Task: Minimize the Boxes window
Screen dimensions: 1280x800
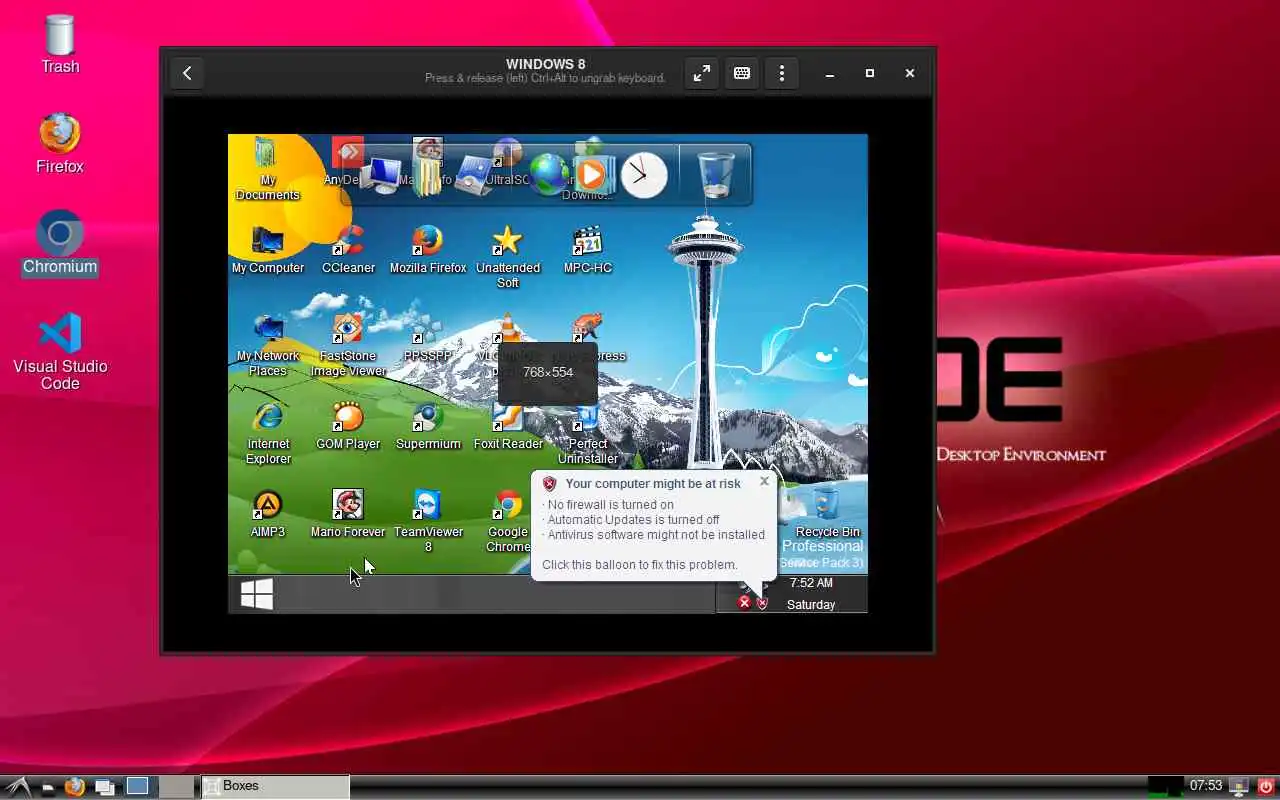Action: click(x=830, y=73)
